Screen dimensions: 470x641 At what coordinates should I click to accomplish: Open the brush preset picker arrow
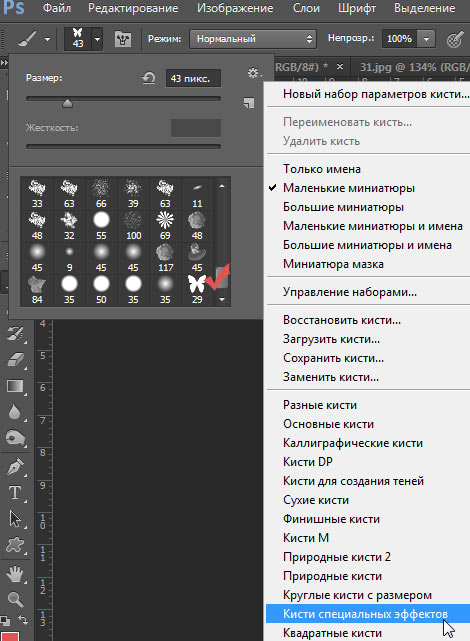click(x=97, y=39)
